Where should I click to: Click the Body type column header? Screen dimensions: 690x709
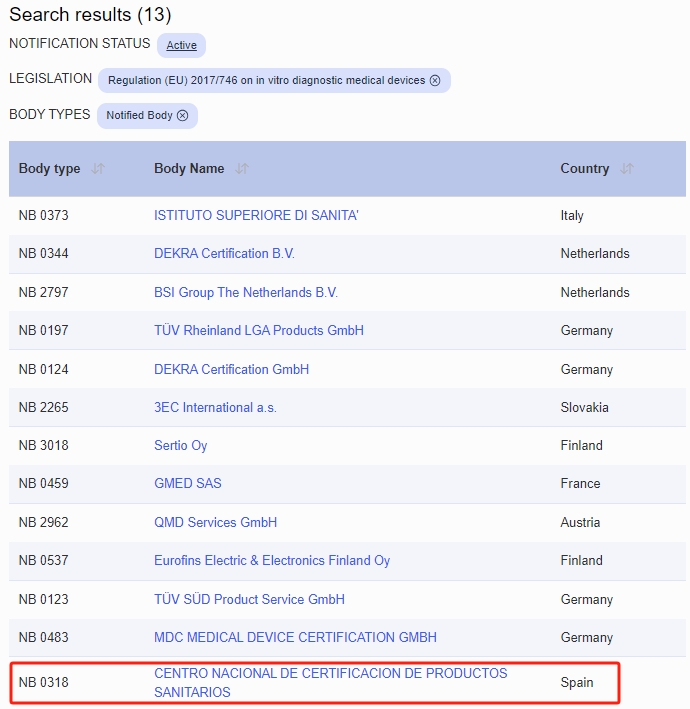tap(49, 169)
